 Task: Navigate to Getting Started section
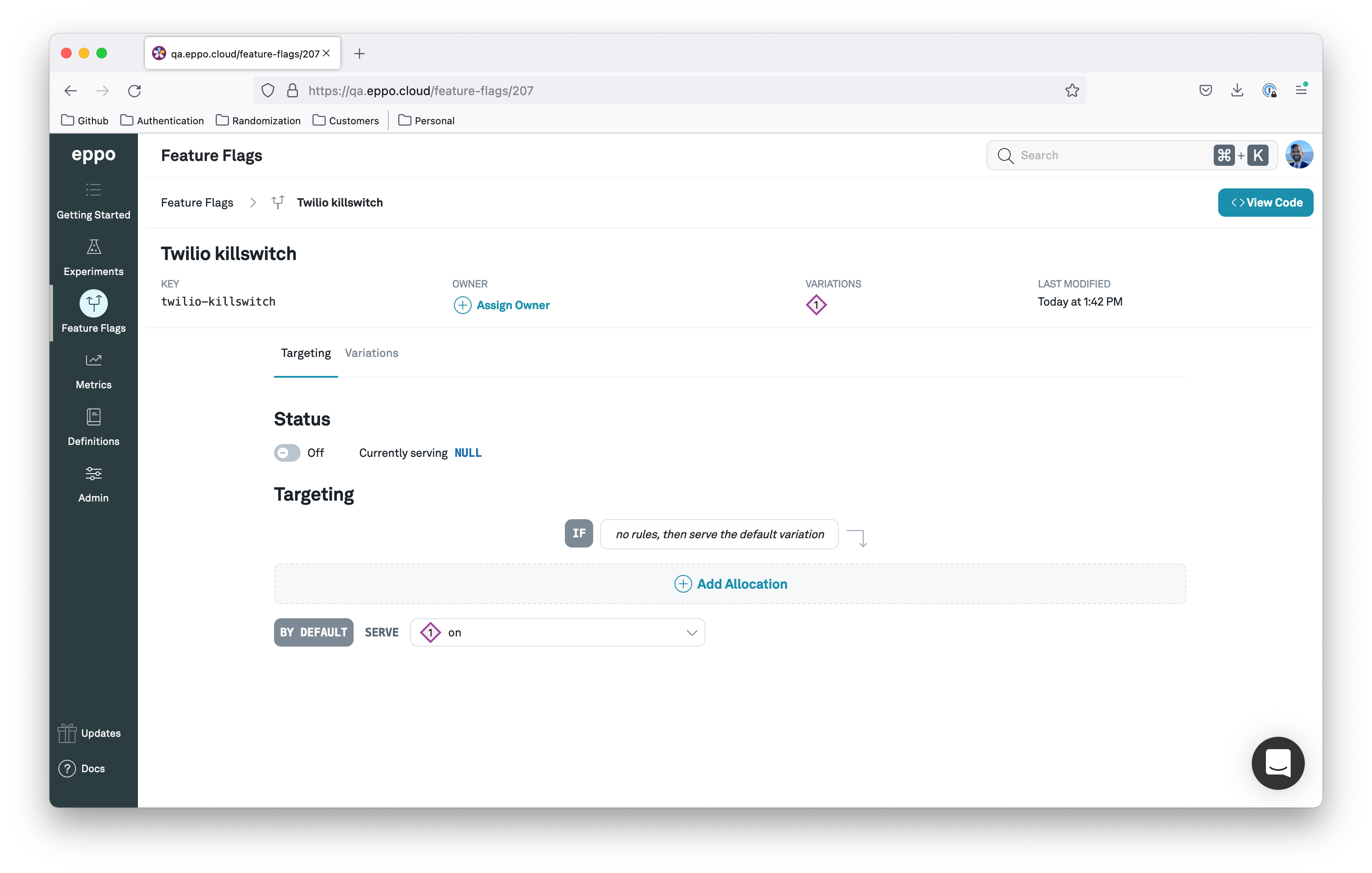pos(93,199)
